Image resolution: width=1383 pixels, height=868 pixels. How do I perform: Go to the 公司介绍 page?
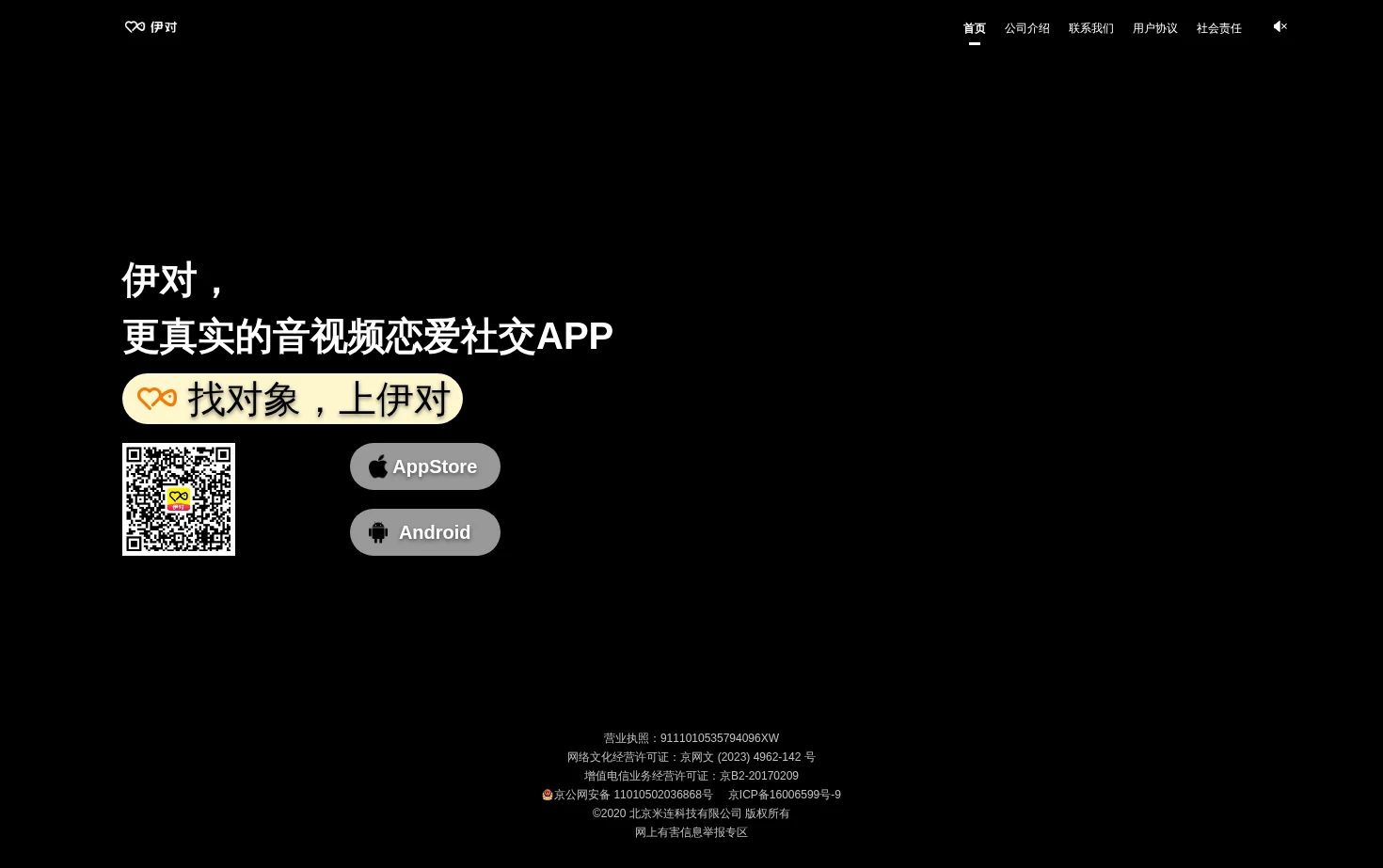click(x=1027, y=28)
